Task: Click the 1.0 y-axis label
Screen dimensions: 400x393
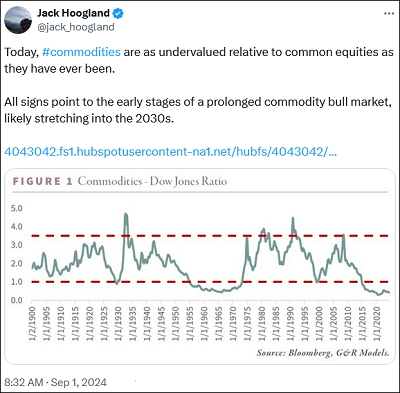Action: click(x=17, y=282)
